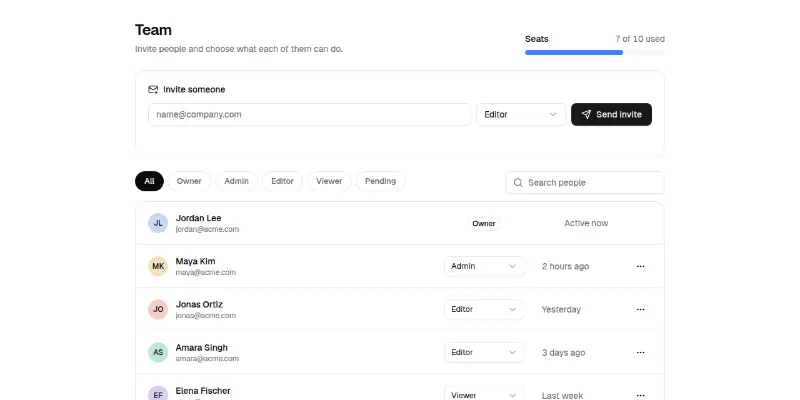This screenshot has width=800, height=400.
Task: Click the 2 hours ago timestamp
Action: tap(565, 266)
